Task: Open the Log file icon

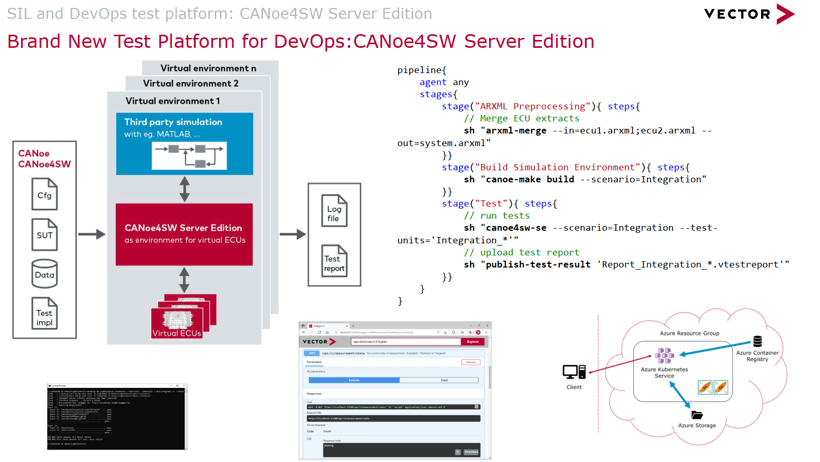Action: tap(334, 211)
